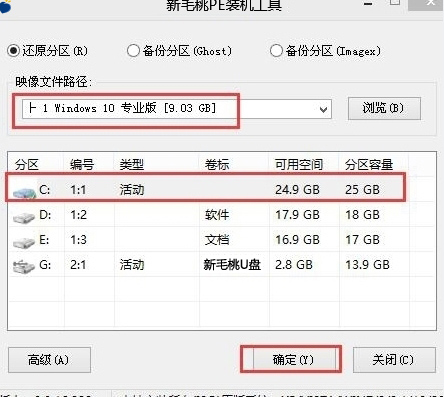
Task: Click the 13.9 GB capacity value
Action: point(367,265)
